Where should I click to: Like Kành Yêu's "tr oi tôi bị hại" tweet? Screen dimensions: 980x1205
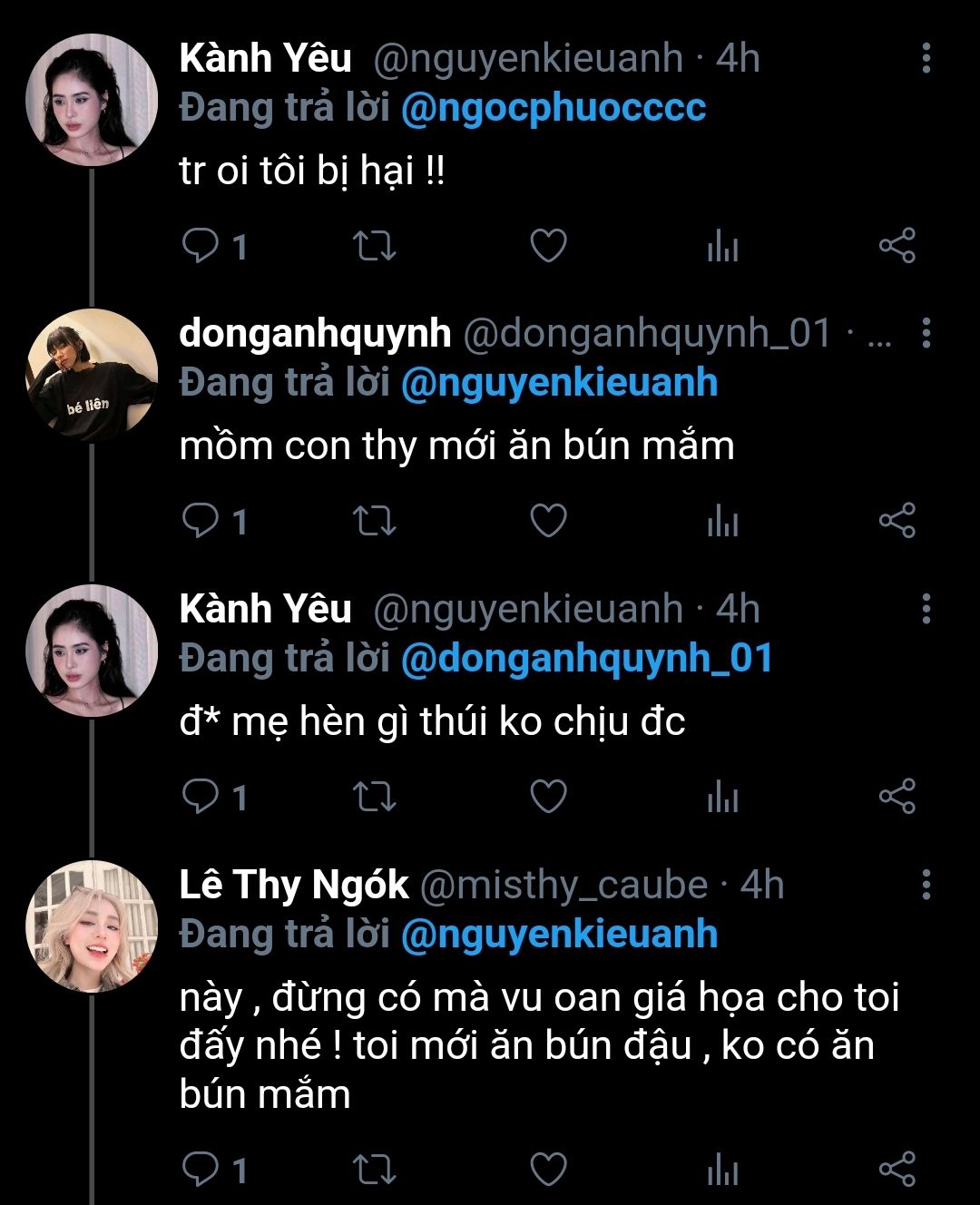click(548, 246)
